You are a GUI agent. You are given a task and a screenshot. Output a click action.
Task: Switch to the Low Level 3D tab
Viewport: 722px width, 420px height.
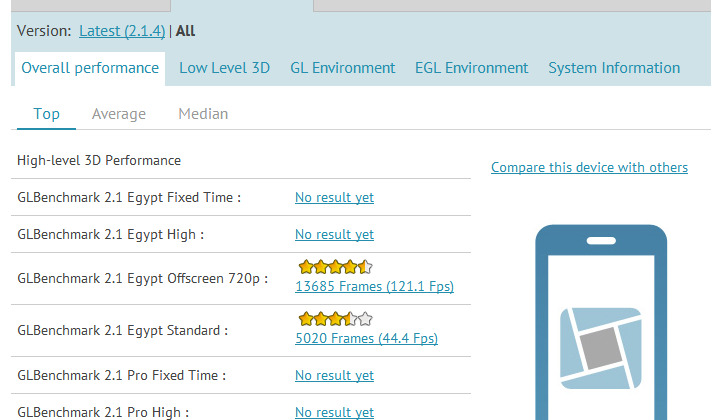click(x=224, y=68)
